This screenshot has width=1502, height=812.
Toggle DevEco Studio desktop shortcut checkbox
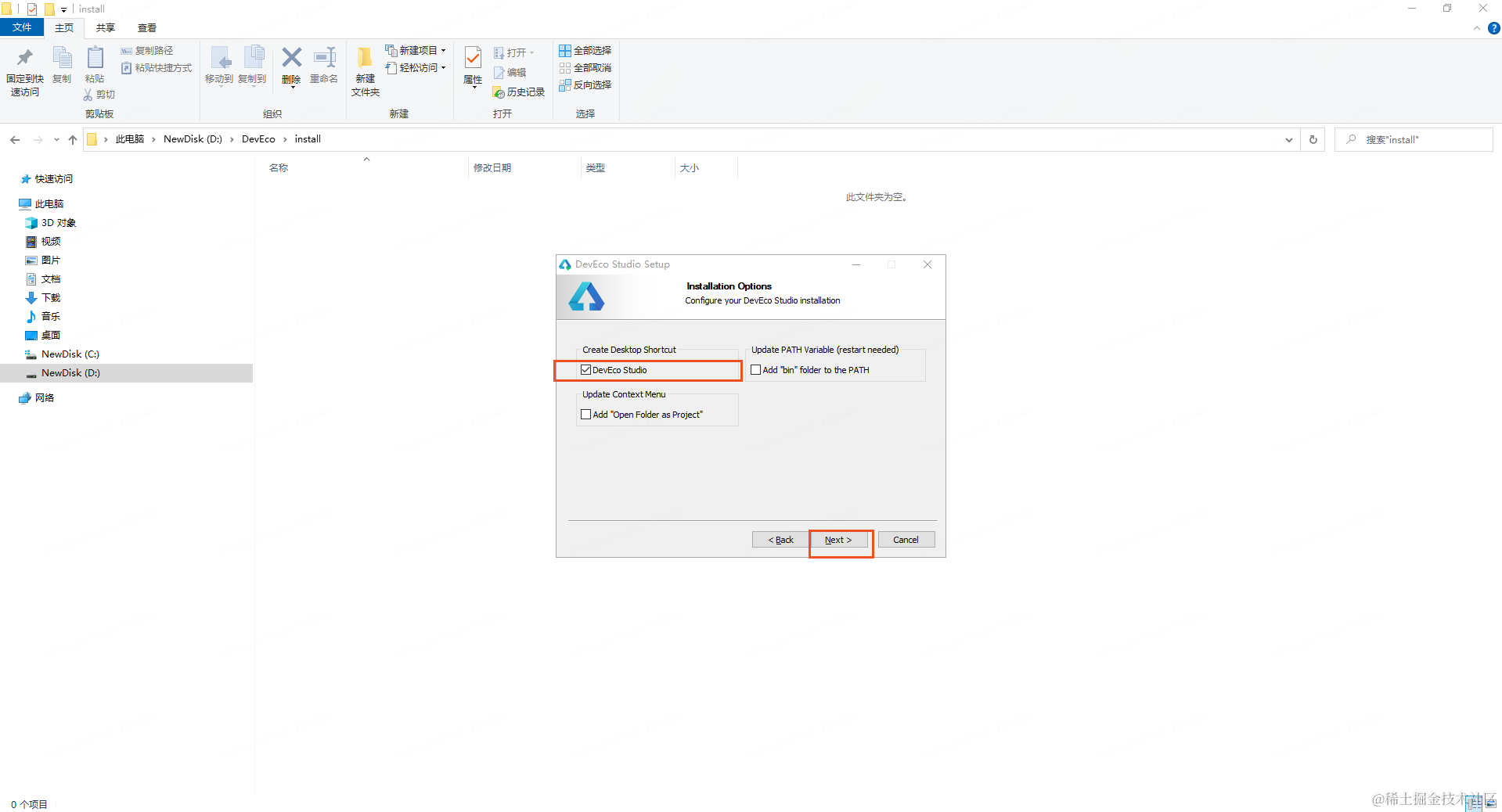click(x=585, y=370)
